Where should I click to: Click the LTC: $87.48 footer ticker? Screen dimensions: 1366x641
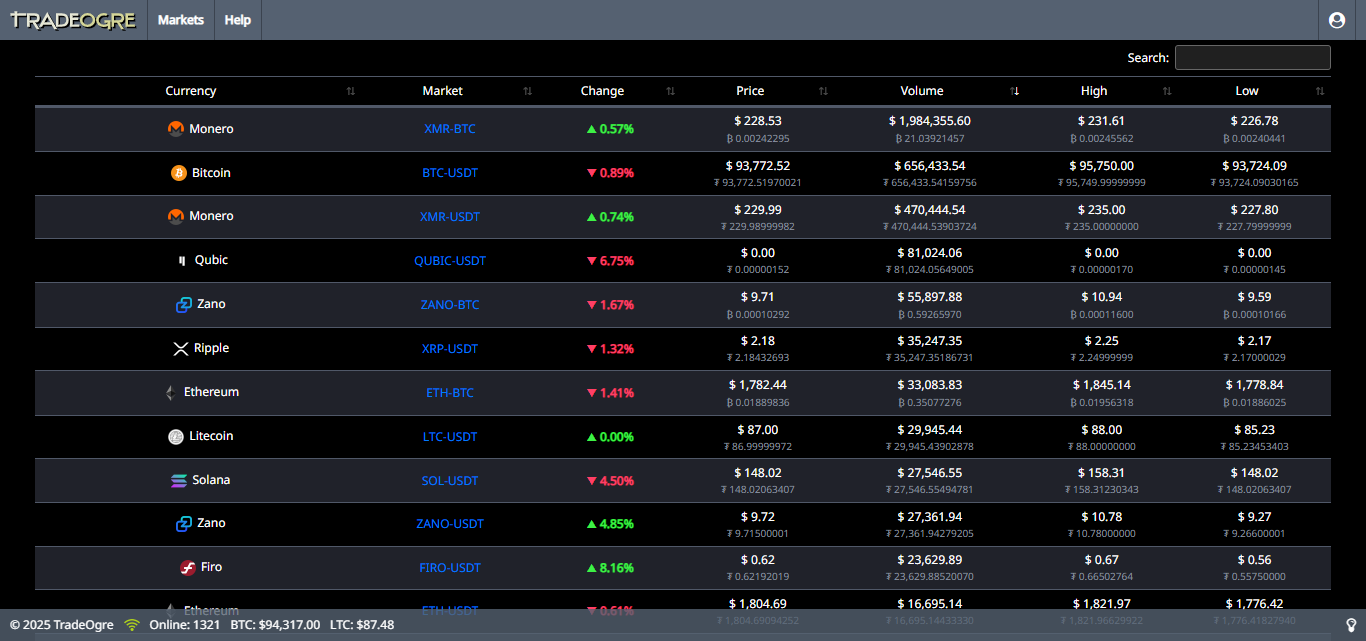coord(362,625)
